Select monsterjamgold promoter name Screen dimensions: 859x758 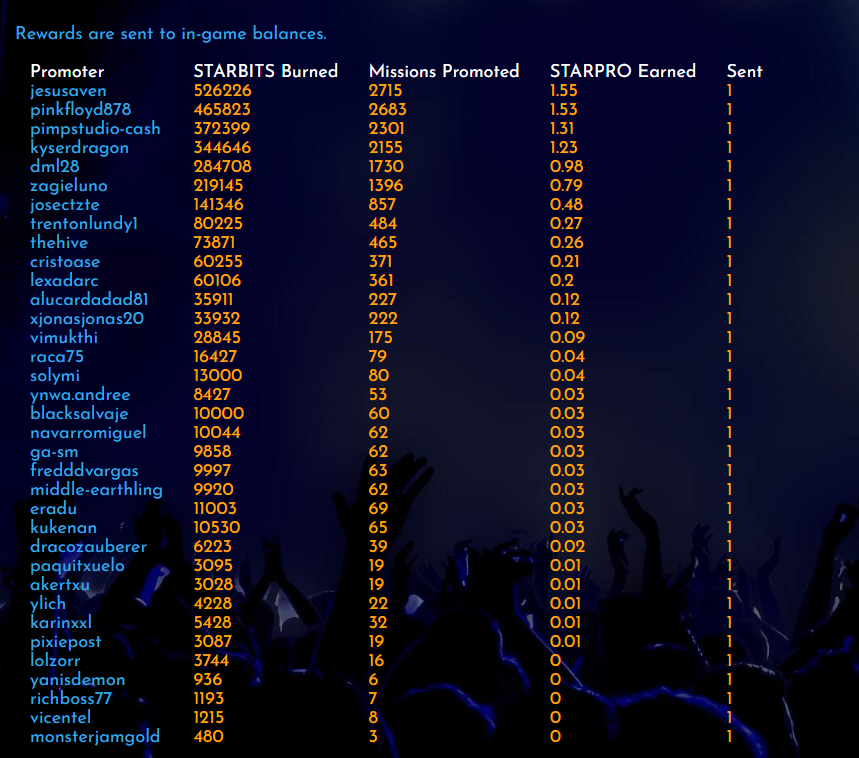tap(95, 737)
